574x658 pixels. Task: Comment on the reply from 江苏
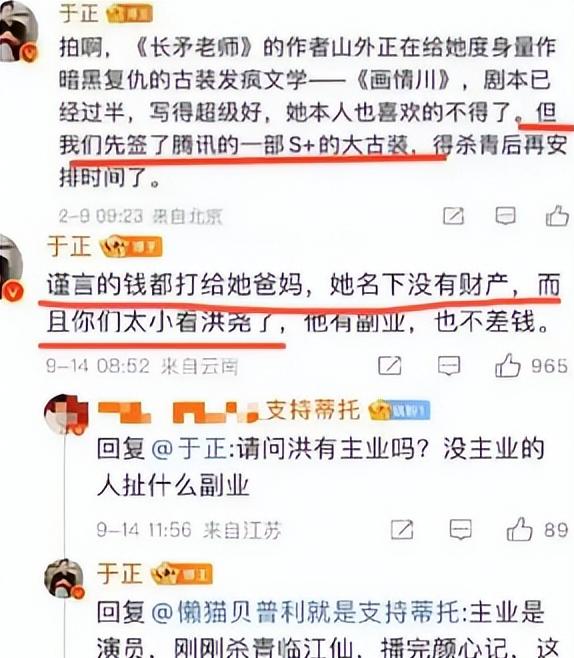click(x=461, y=529)
